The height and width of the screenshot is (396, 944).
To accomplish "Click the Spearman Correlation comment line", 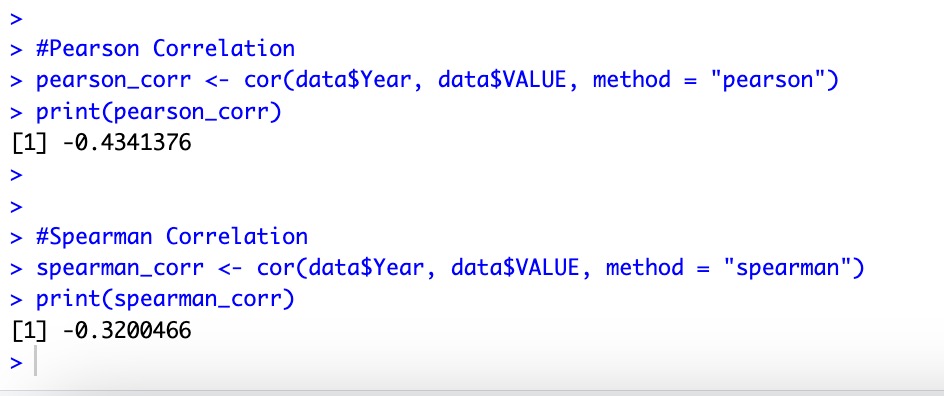I will point(172,237).
